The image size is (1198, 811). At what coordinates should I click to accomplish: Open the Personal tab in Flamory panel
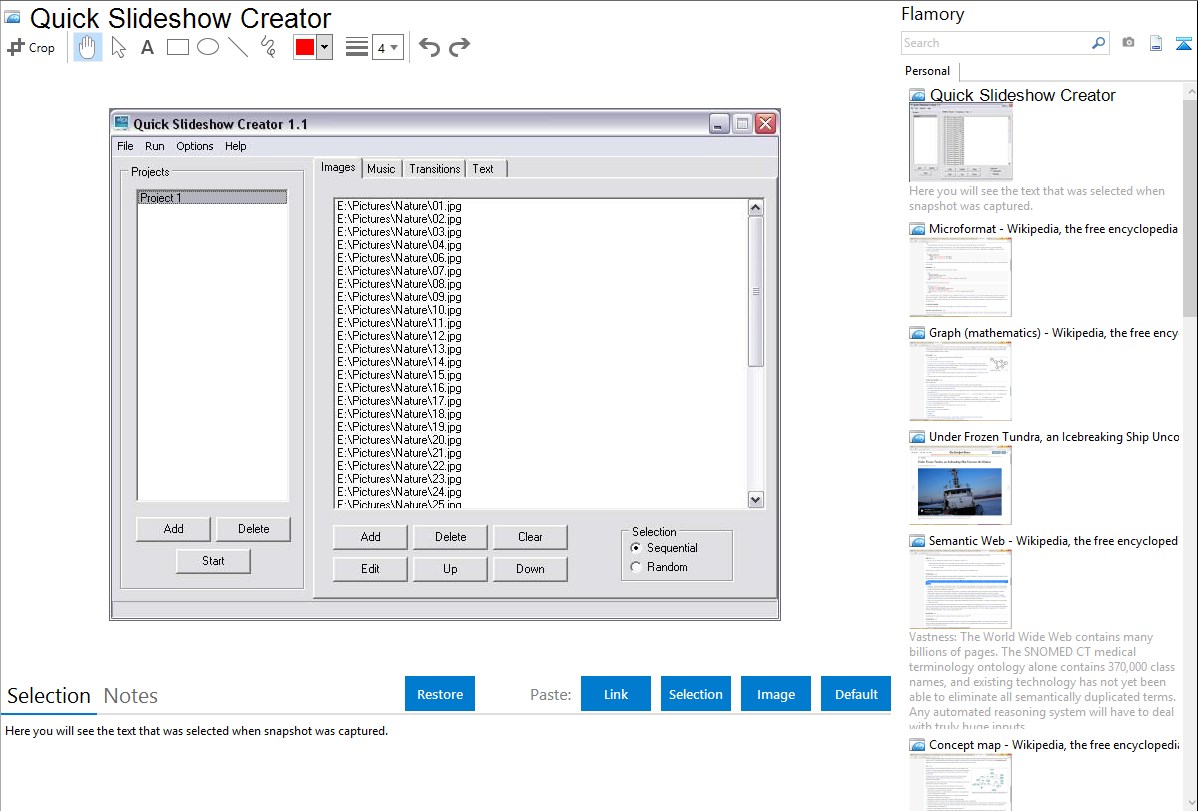(928, 71)
